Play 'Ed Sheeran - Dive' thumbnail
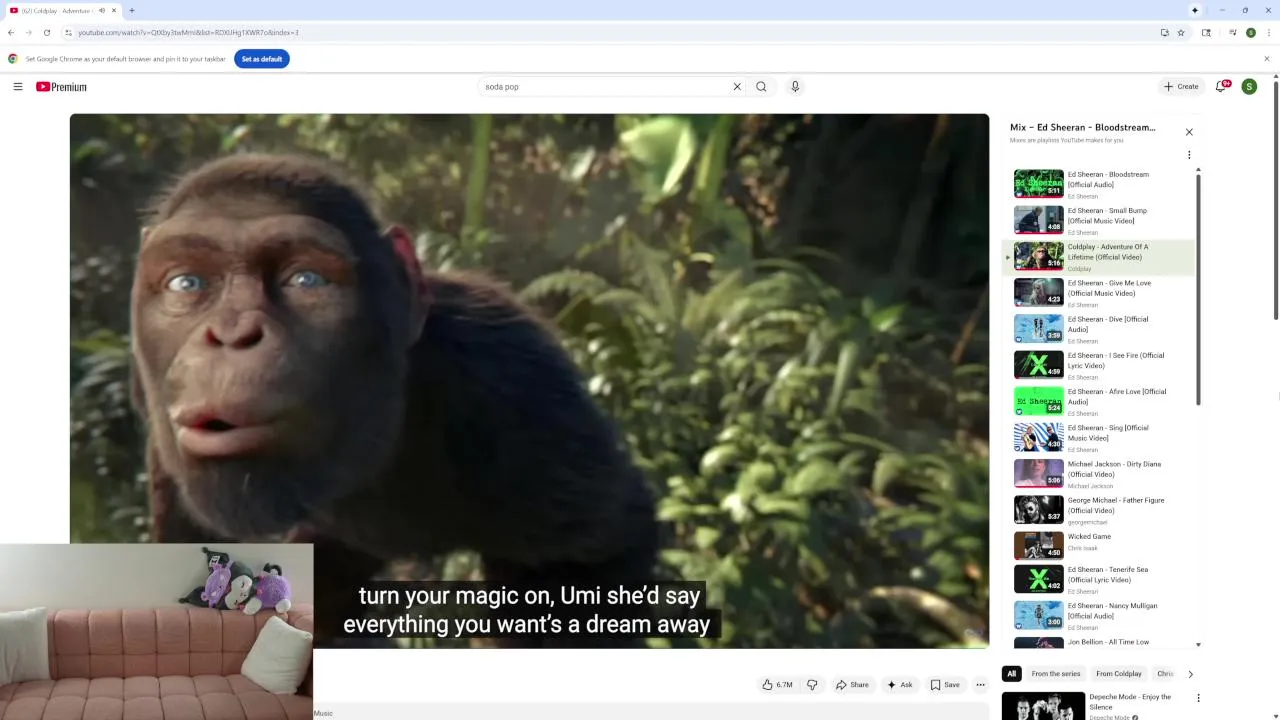This screenshot has height=720, width=1280. pyautogui.click(x=1039, y=329)
